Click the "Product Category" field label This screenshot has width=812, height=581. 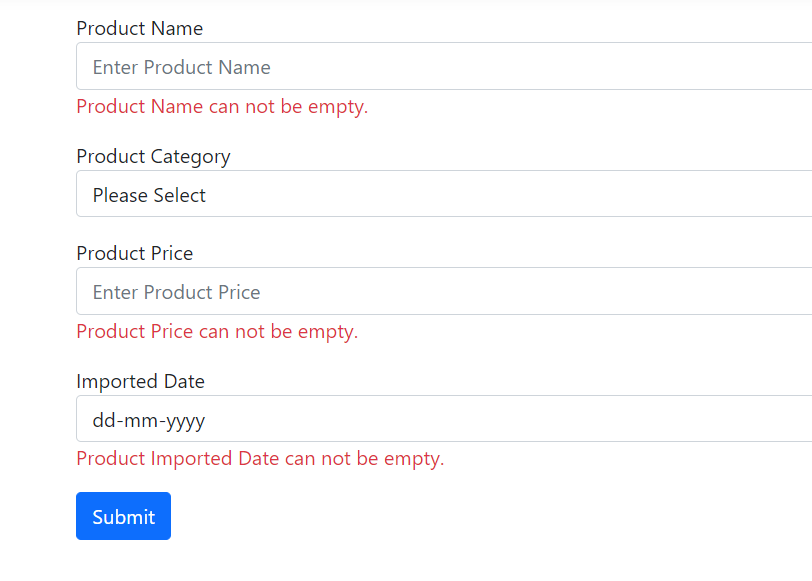[153, 156]
